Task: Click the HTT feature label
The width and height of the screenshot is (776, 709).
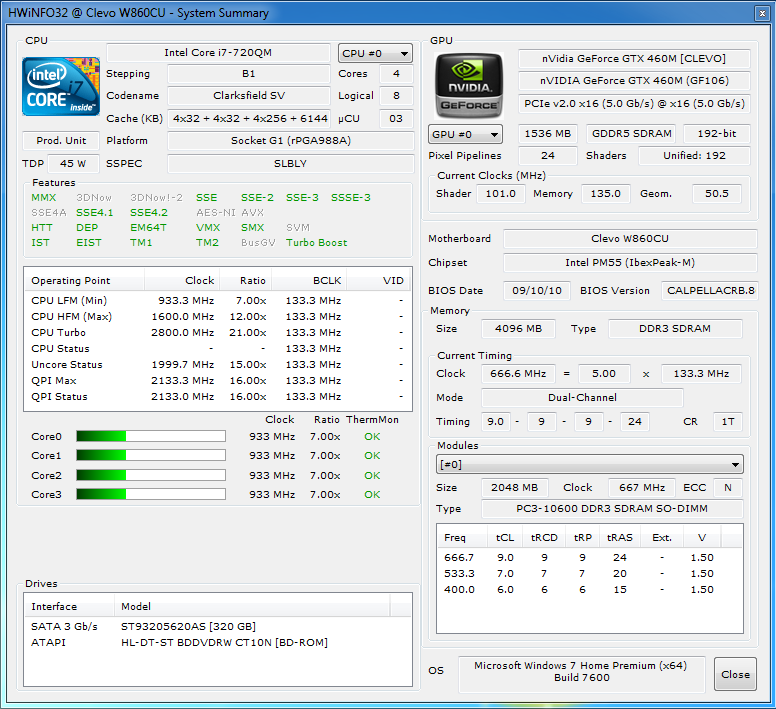Action: point(42,228)
